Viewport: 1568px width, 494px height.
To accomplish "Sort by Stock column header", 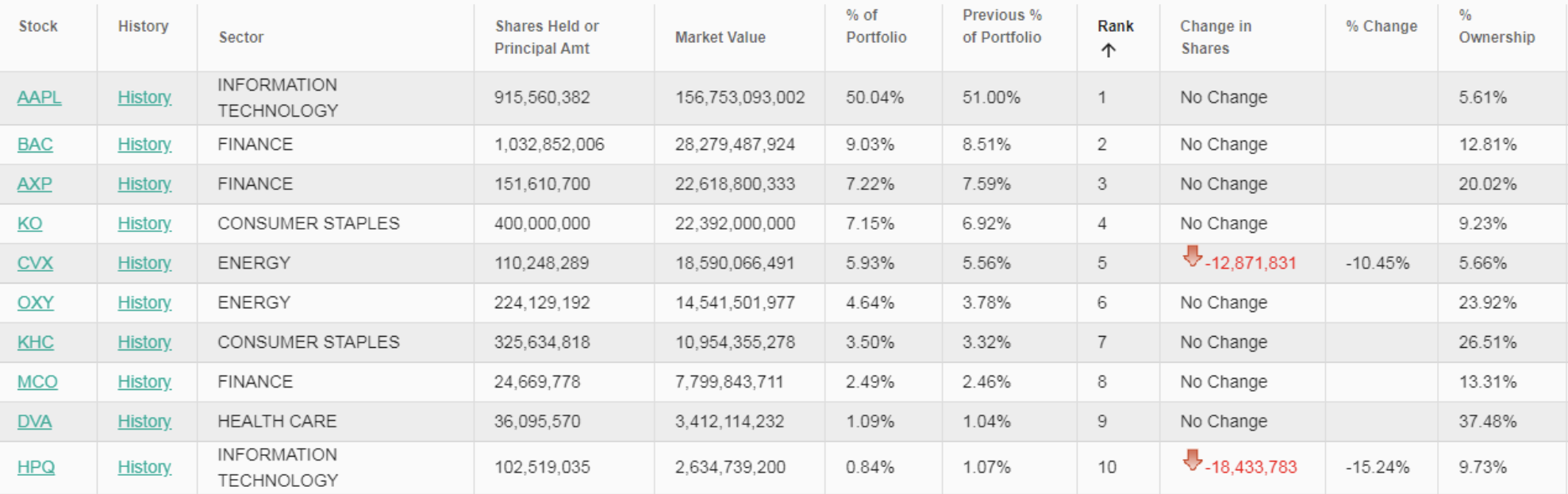I will point(38,26).
